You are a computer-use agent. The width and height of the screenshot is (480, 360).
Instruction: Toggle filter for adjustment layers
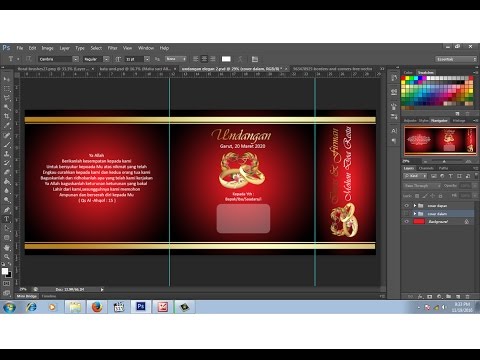pyautogui.click(x=442, y=176)
